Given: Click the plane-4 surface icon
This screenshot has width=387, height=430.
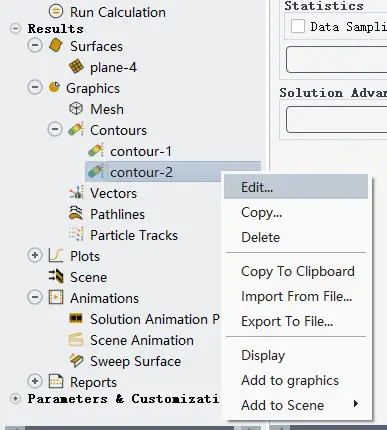Looking at the screenshot, I should point(76,67).
